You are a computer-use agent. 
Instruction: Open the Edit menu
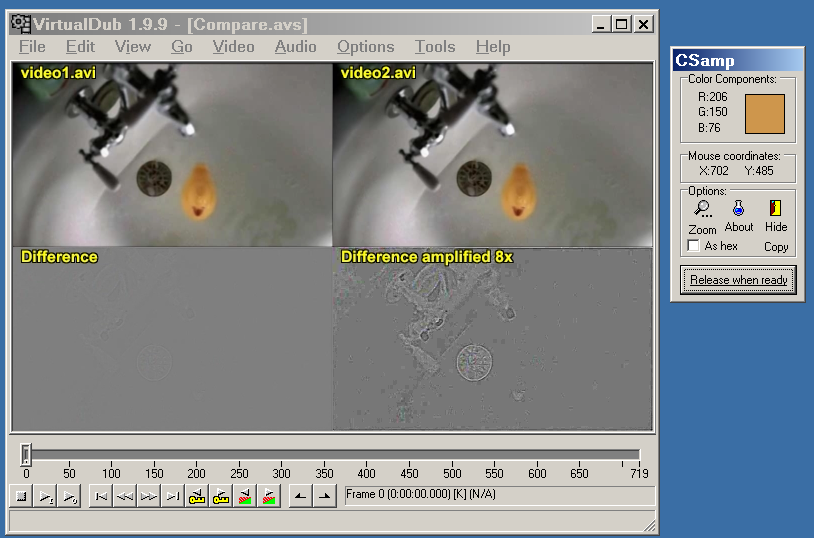tap(80, 47)
